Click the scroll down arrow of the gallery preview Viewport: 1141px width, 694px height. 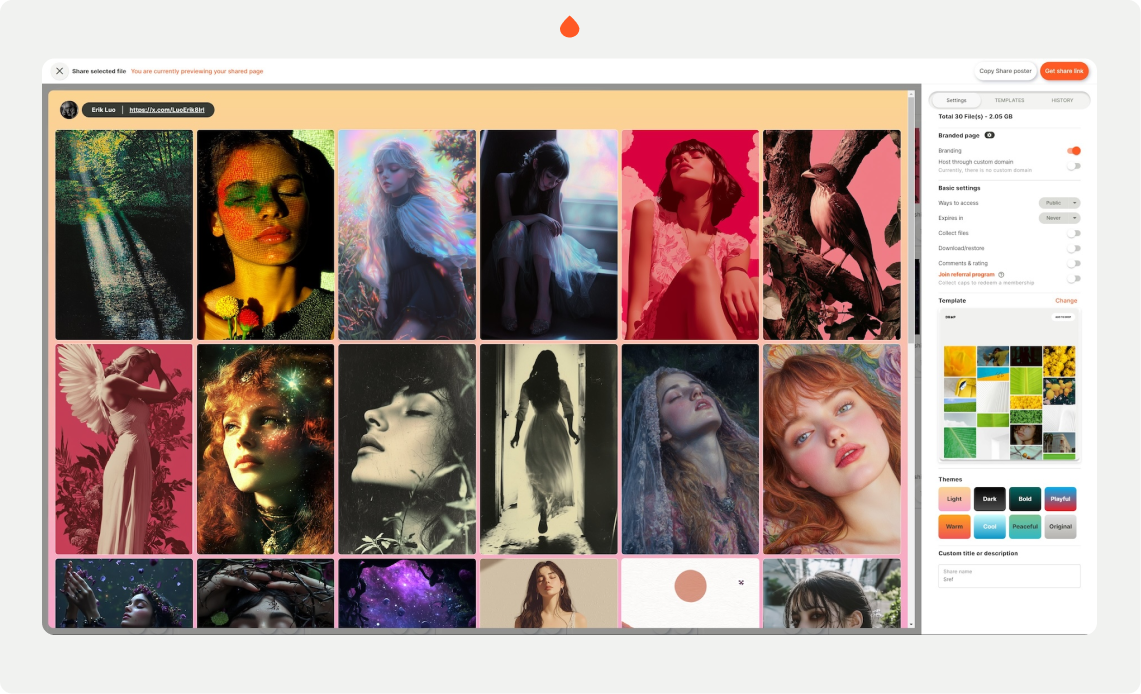point(911,624)
